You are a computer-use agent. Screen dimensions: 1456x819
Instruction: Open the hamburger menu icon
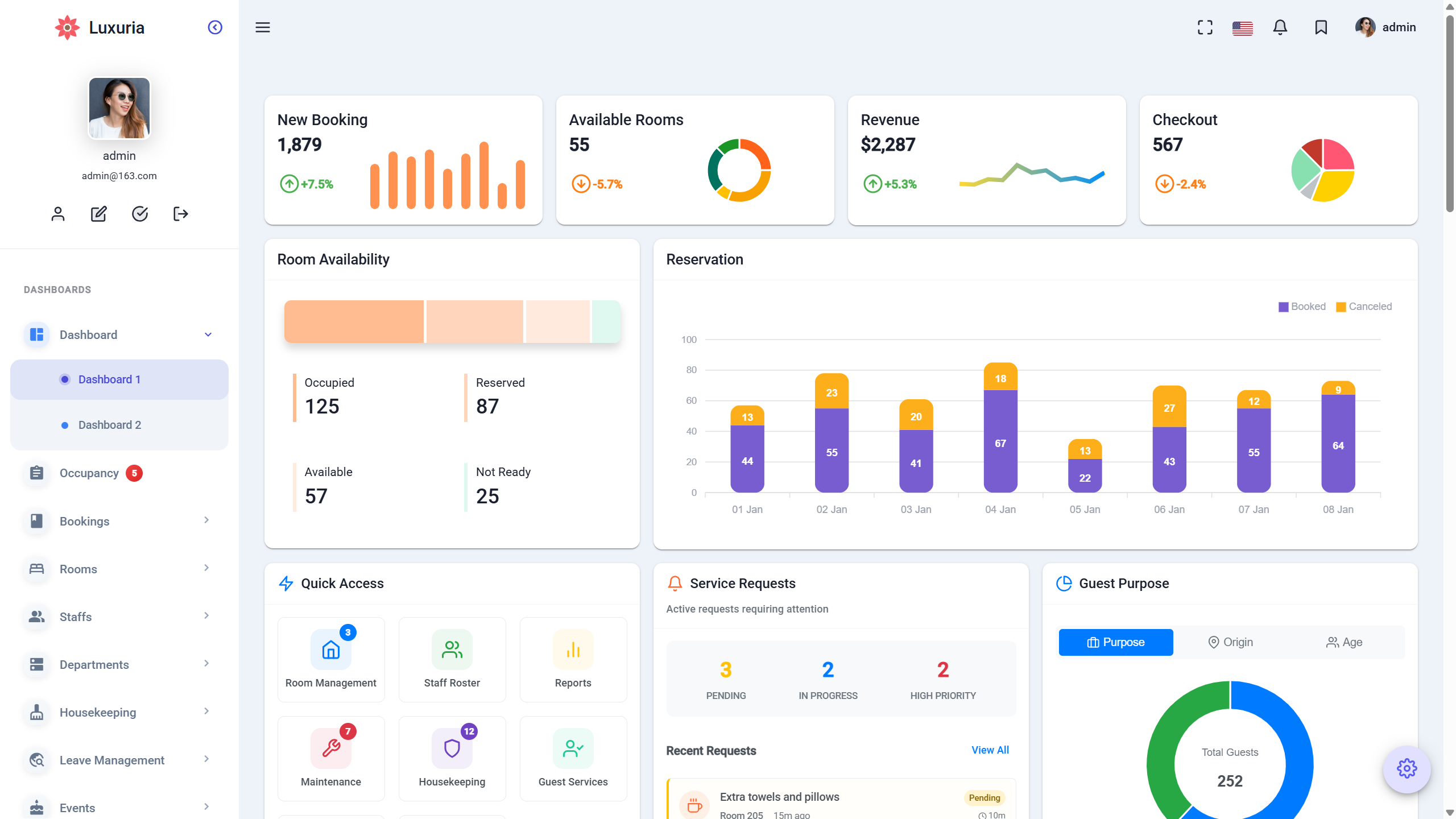pos(263,27)
